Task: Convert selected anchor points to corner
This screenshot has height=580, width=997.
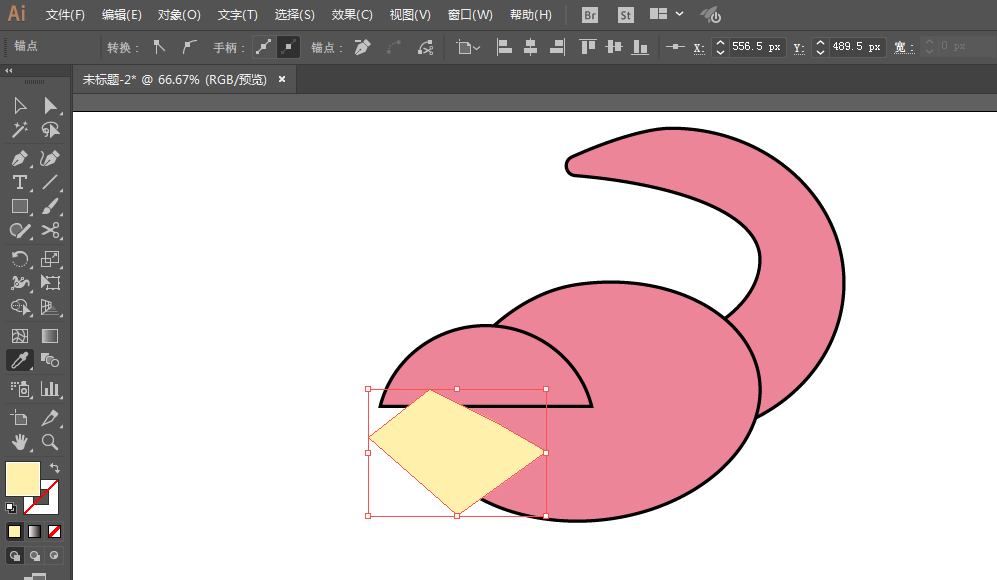Action: (x=159, y=47)
